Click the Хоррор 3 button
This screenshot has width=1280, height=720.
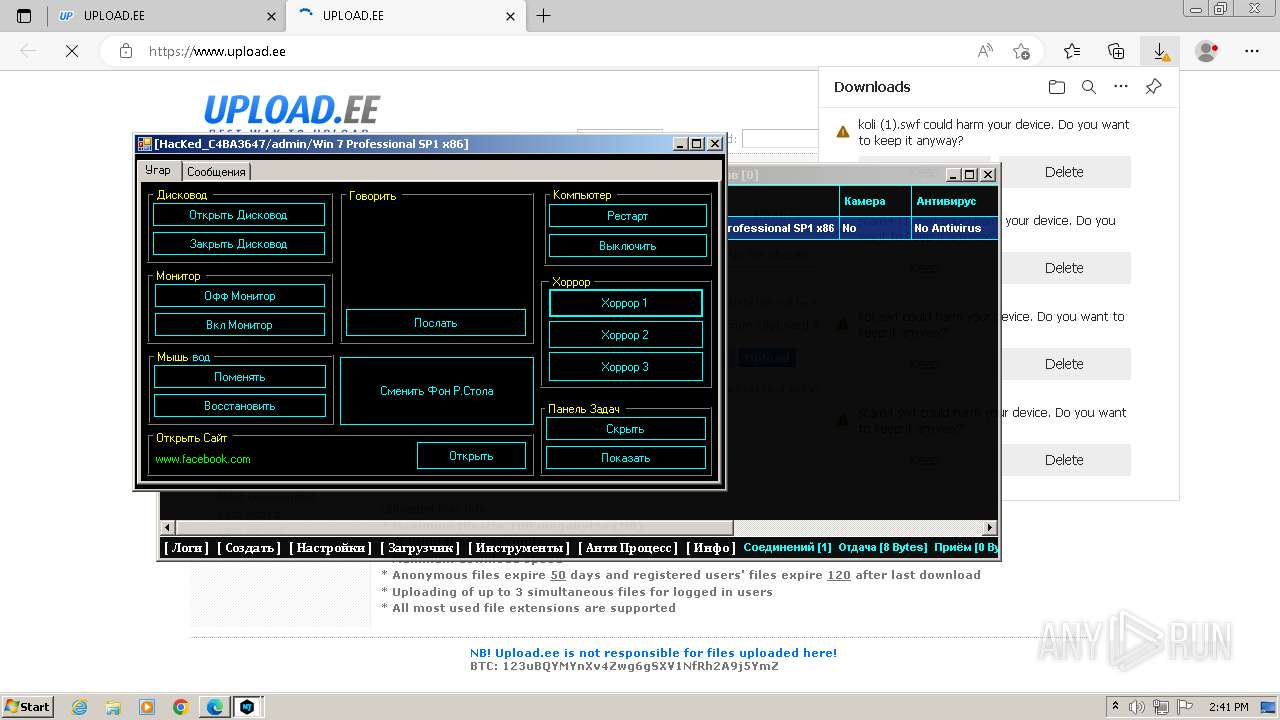coord(625,367)
